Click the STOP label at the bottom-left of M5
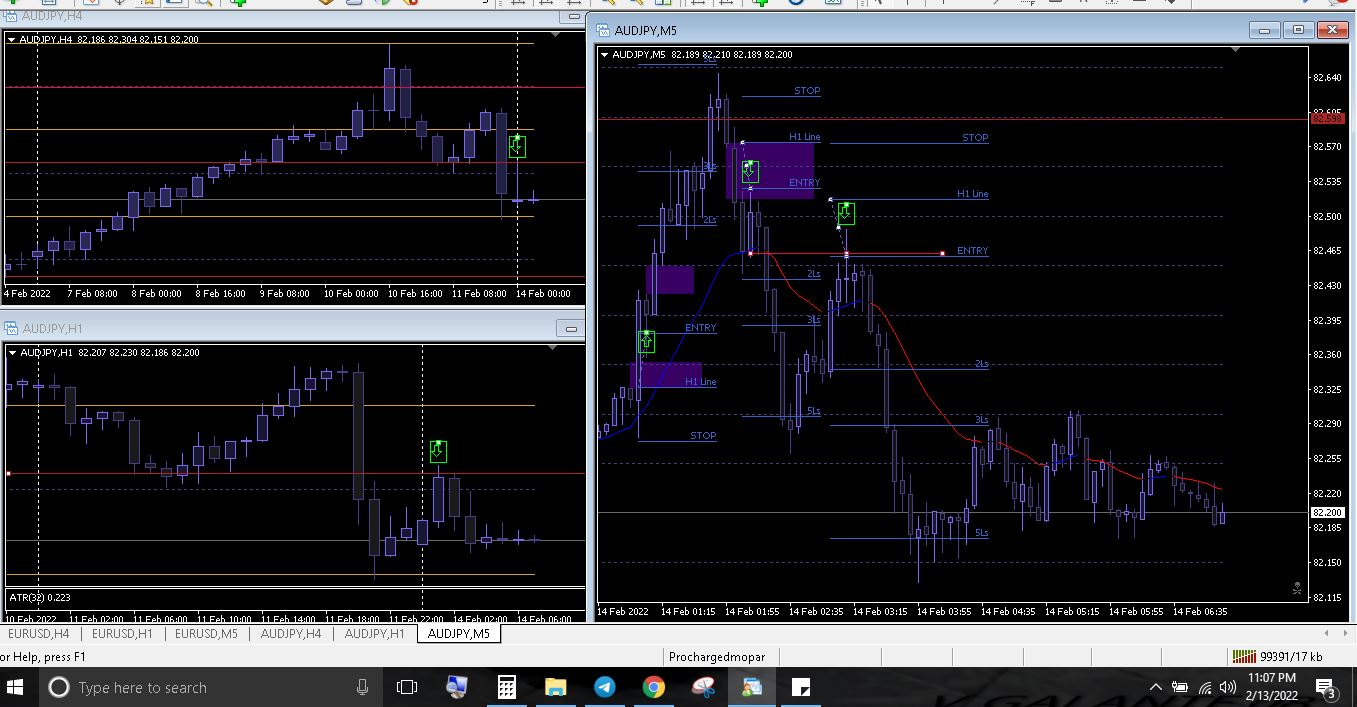 tap(703, 436)
